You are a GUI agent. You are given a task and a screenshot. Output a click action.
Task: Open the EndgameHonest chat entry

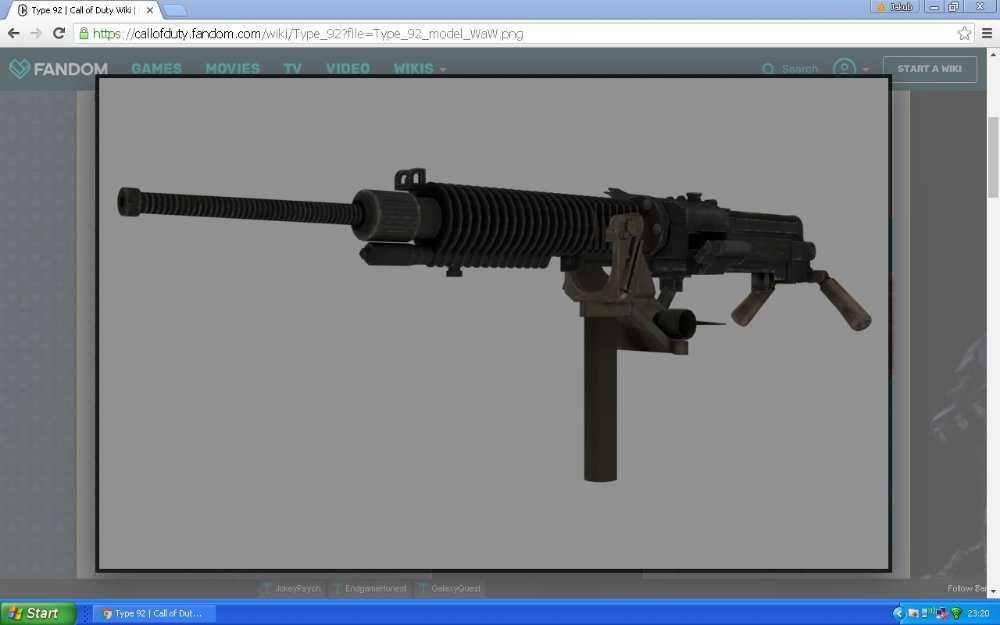point(369,588)
